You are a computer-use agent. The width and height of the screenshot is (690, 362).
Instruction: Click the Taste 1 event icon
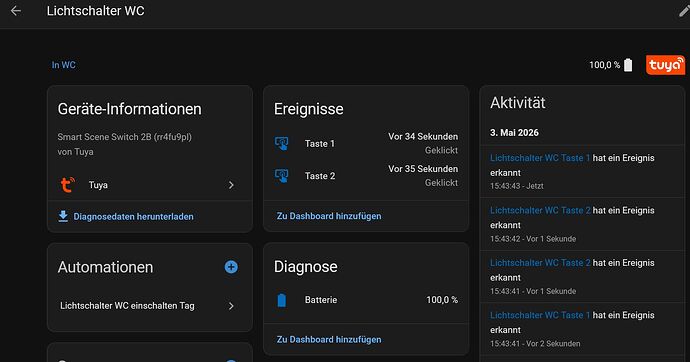tap(282, 143)
